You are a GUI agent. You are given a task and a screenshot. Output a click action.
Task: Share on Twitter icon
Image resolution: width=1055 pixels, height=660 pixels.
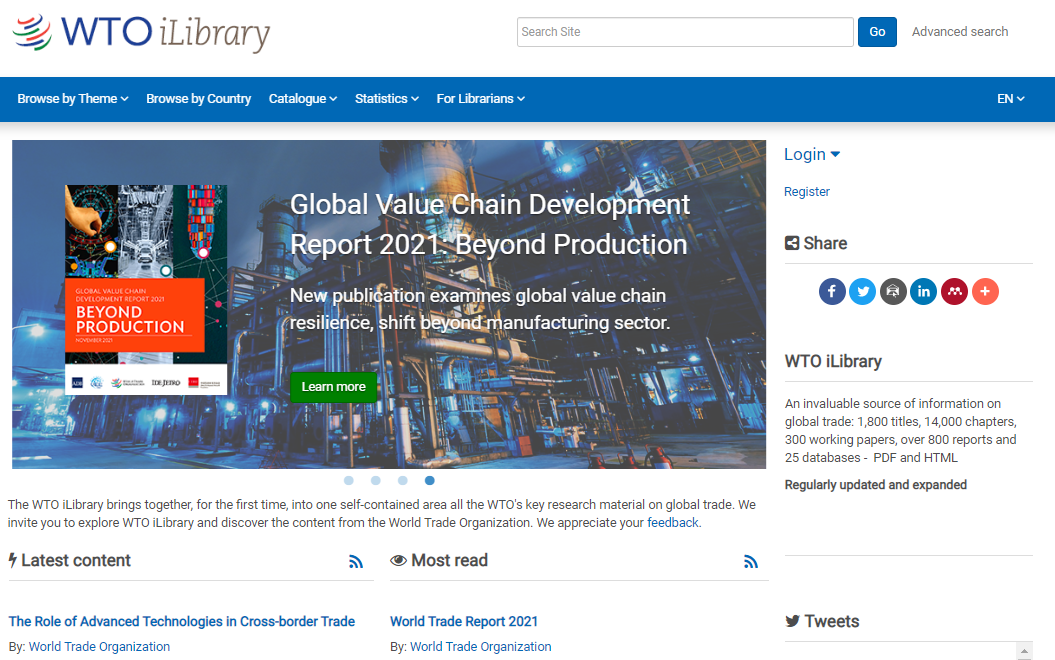click(863, 291)
